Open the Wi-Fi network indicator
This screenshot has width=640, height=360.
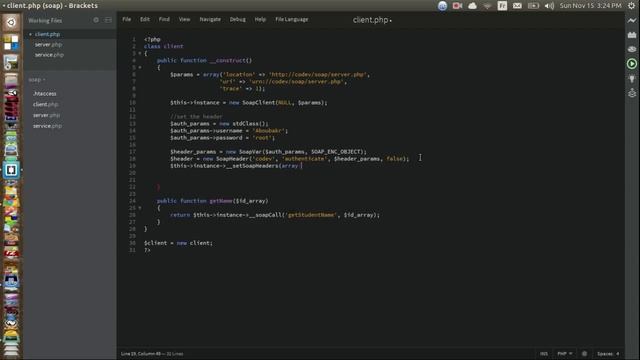487,6
